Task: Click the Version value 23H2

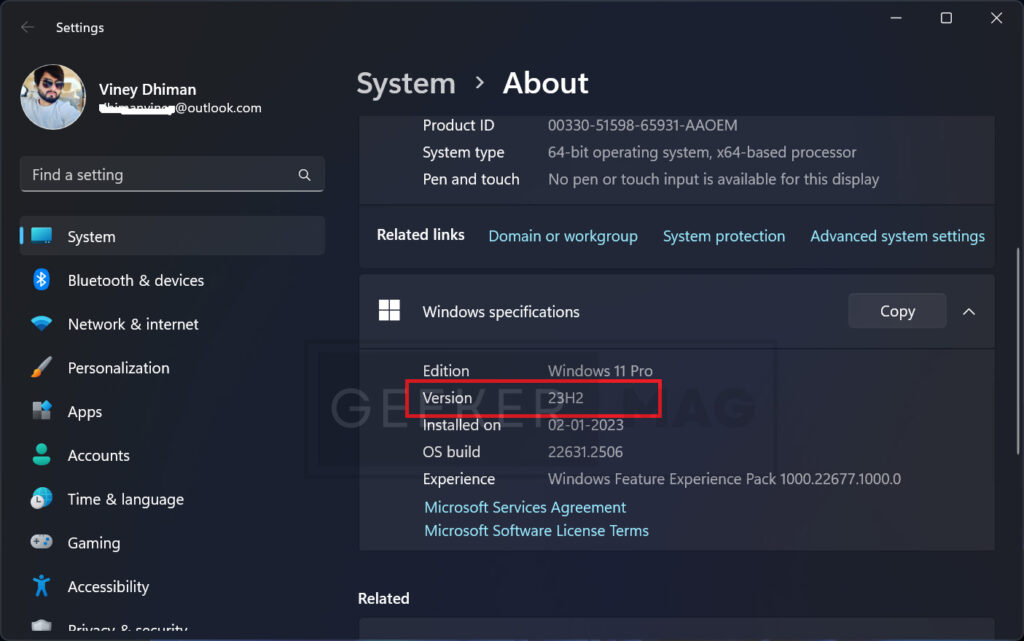Action: (566, 398)
